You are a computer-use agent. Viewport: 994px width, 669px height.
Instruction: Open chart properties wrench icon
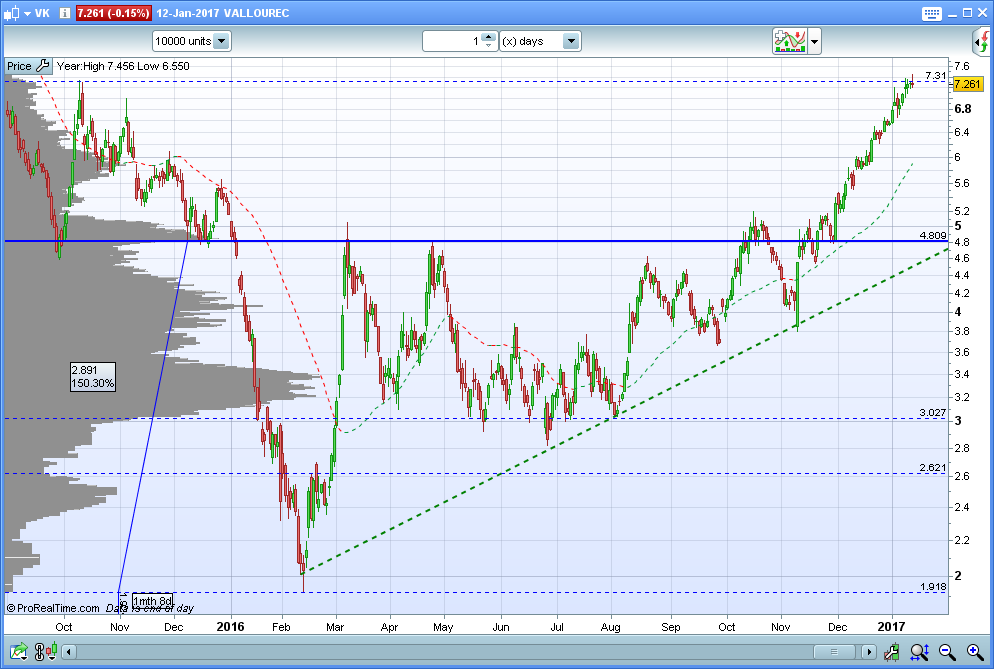[891, 651]
